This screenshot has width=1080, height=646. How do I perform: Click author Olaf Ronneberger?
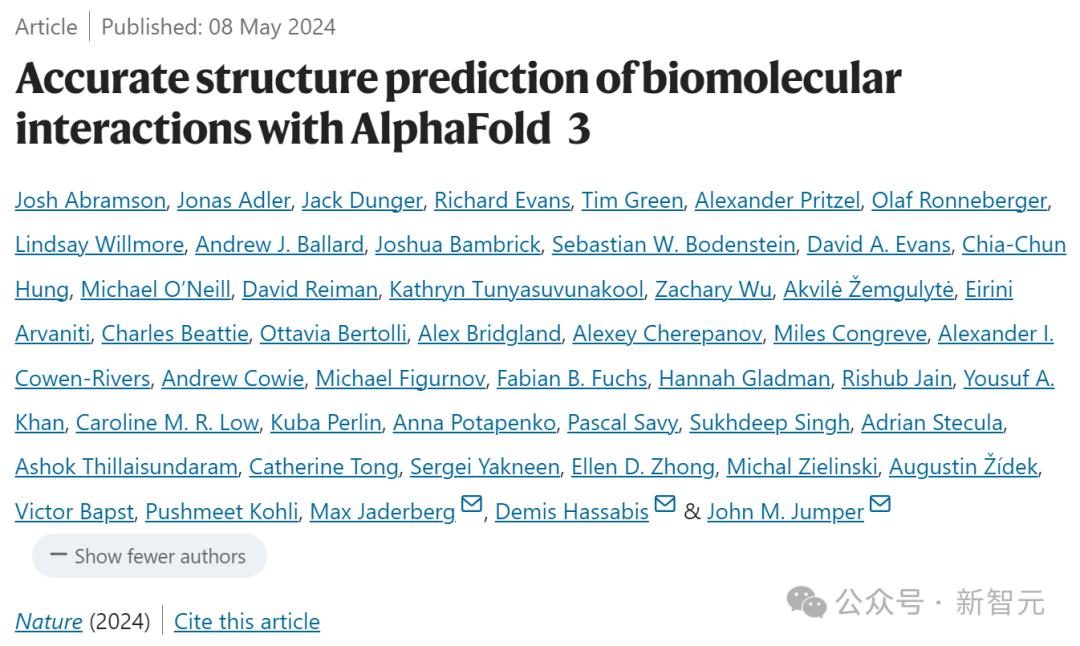pos(958,200)
